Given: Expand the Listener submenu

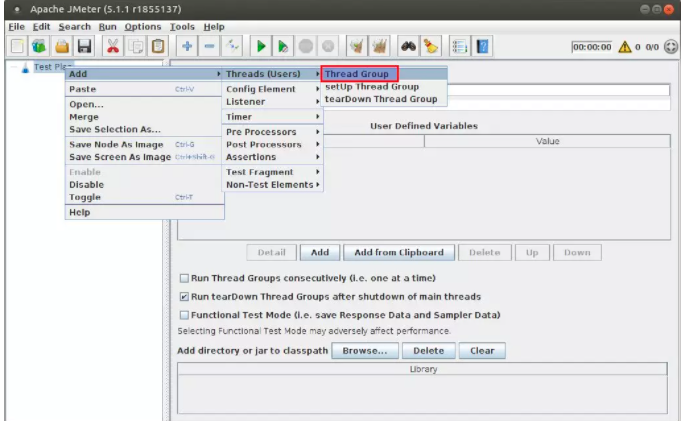Looking at the screenshot, I should tap(272, 102).
